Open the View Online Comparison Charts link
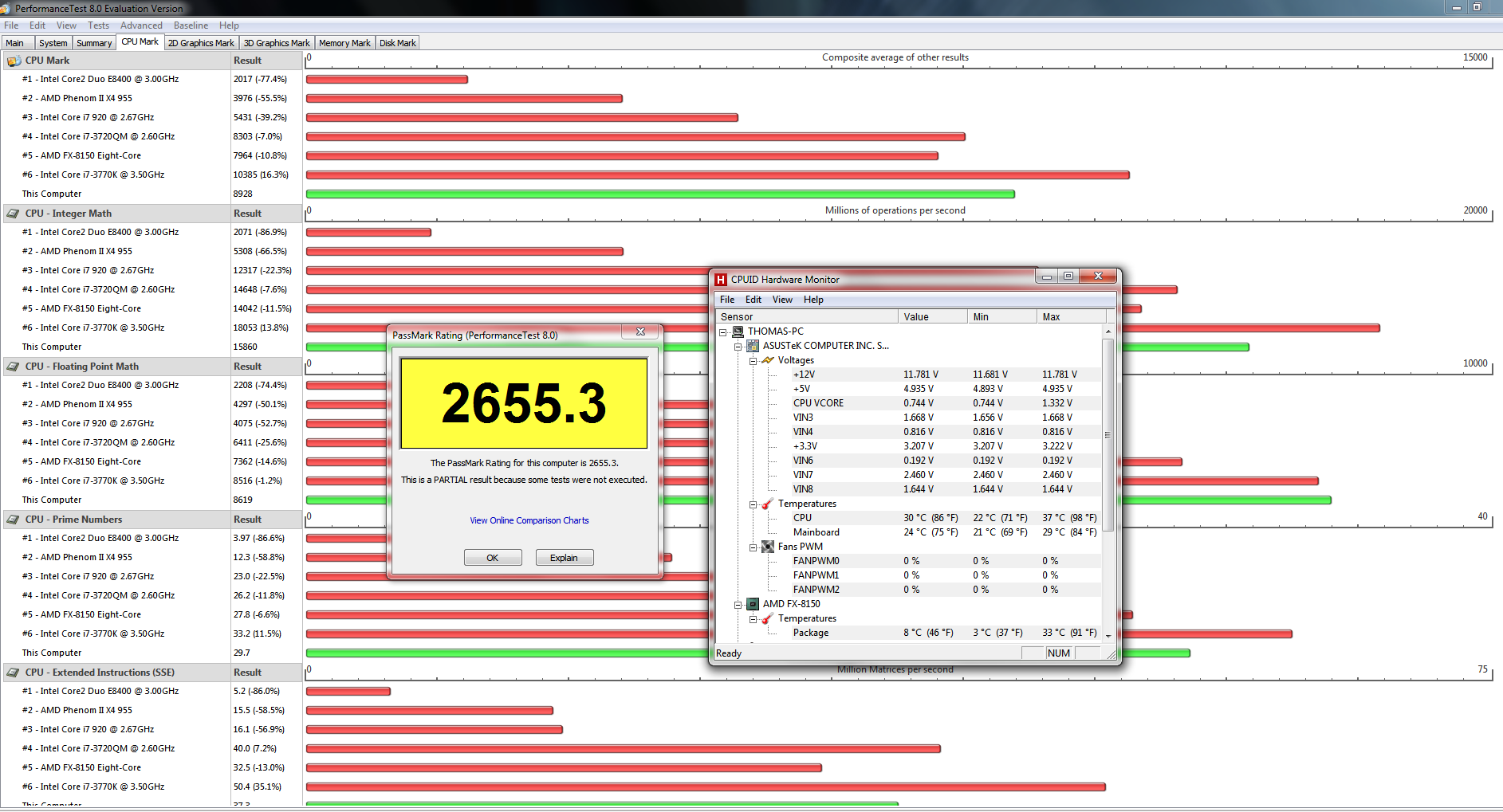Image resolution: width=1503 pixels, height=812 pixels. pos(529,520)
